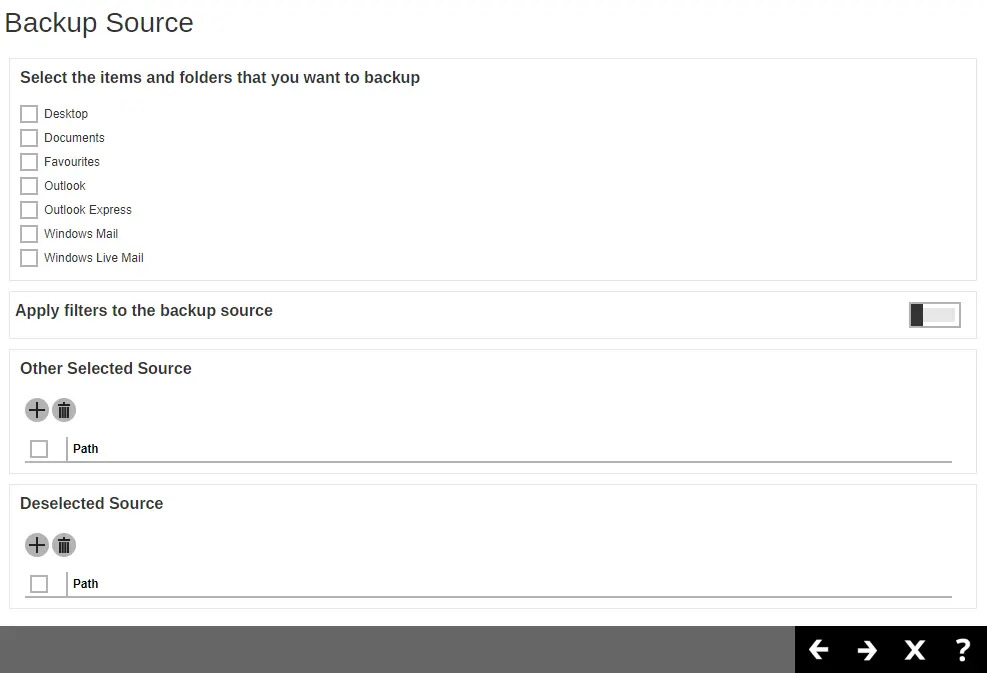Tick the Windows Live Mail checkbox
This screenshot has height=673, width=987.
(x=29, y=258)
